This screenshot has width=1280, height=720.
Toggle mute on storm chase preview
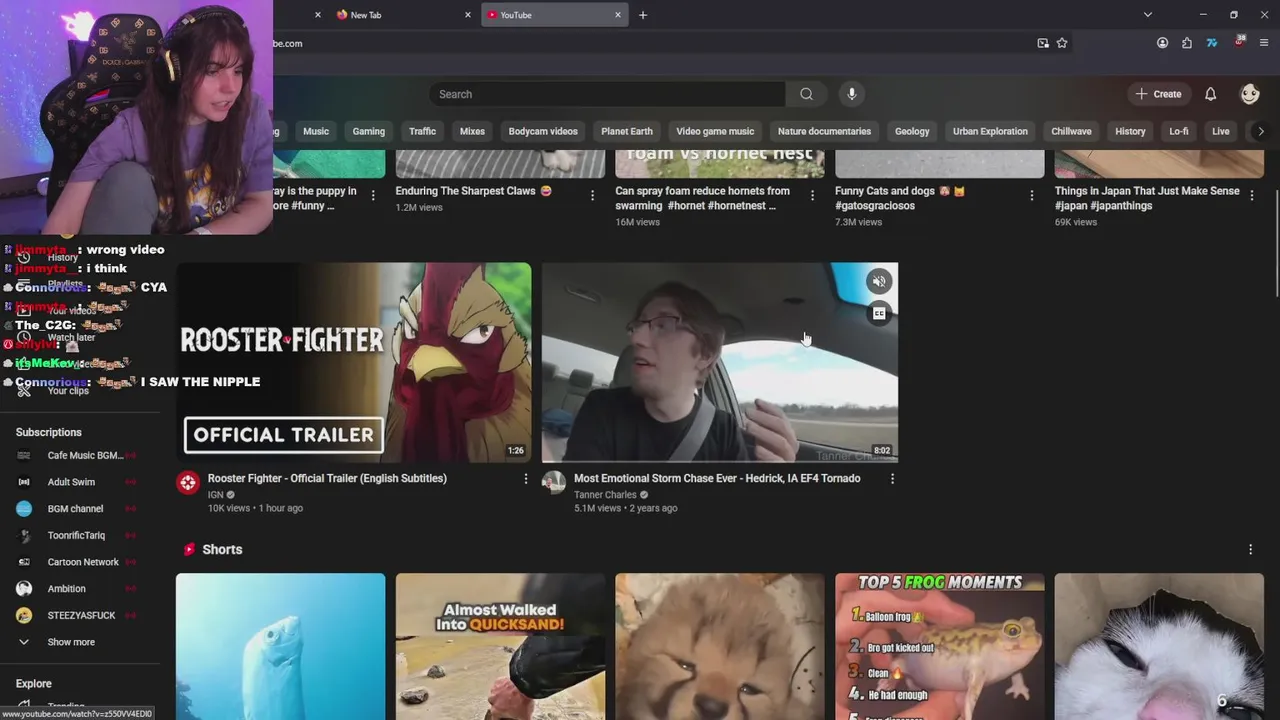click(879, 281)
